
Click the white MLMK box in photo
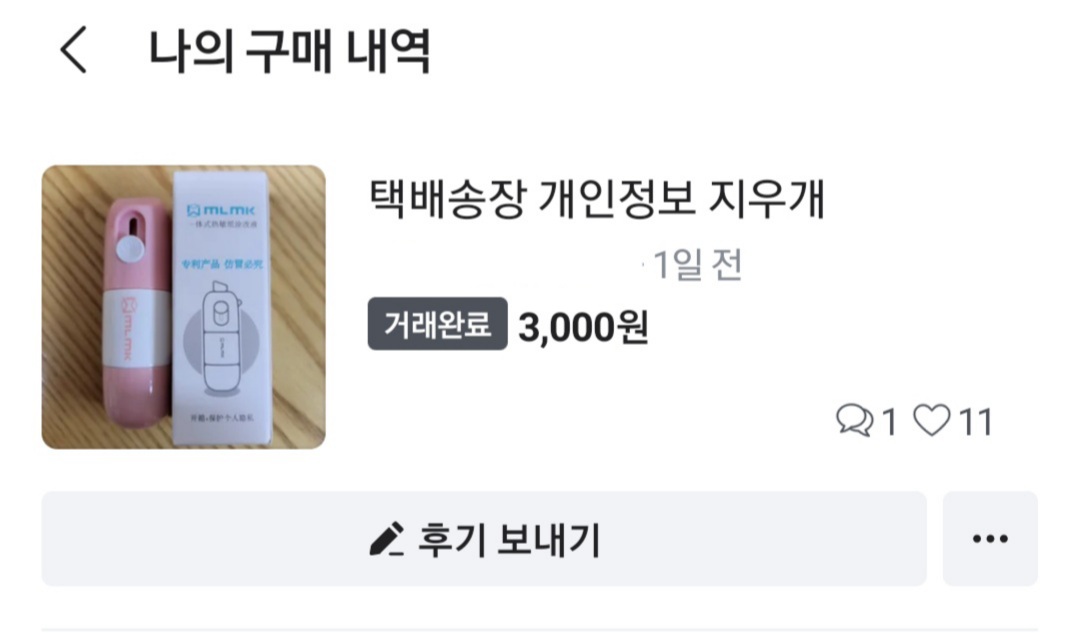coord(223,307)
